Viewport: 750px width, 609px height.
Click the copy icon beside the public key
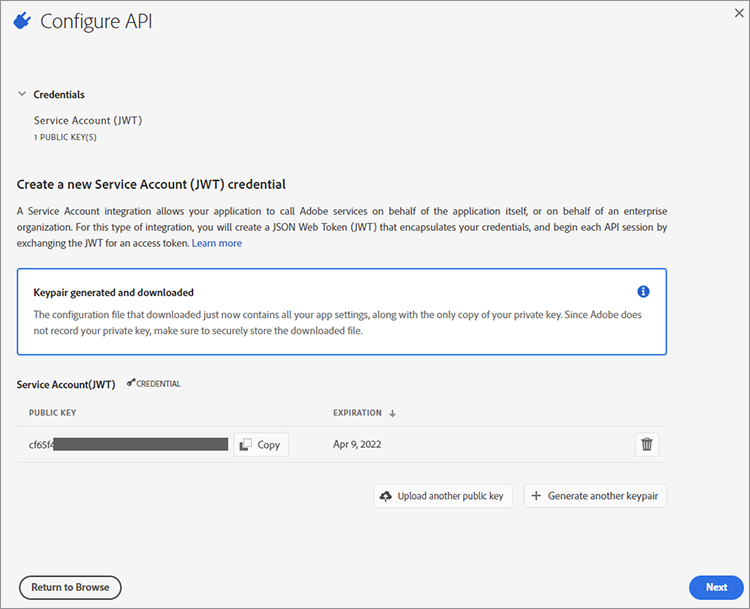[x=245, y=444]
